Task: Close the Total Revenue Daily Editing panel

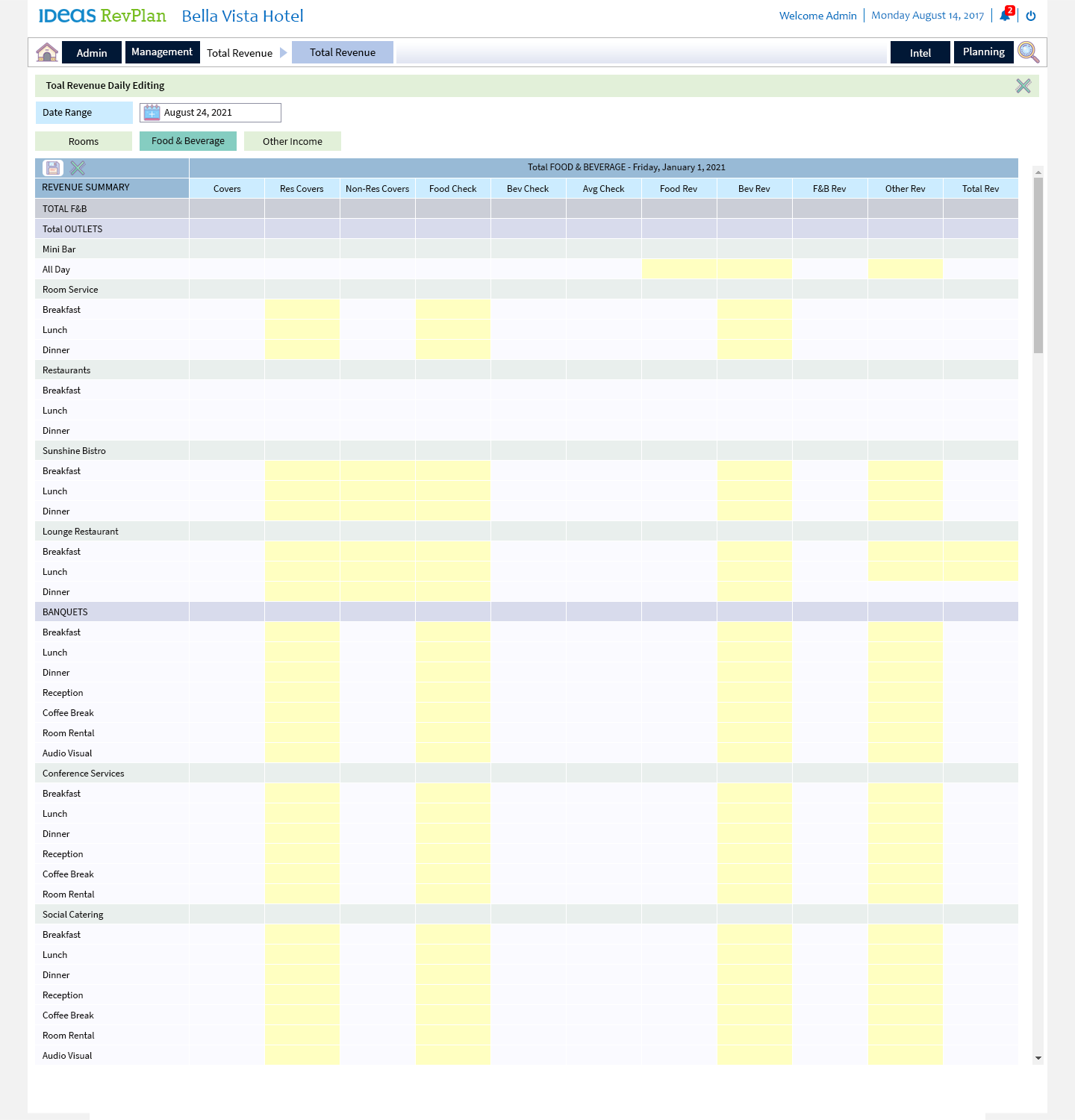Action: point(1023,86)
